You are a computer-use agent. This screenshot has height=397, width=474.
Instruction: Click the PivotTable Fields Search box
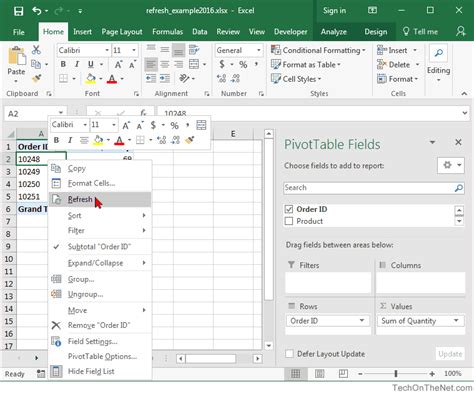[x=374, y=188]
